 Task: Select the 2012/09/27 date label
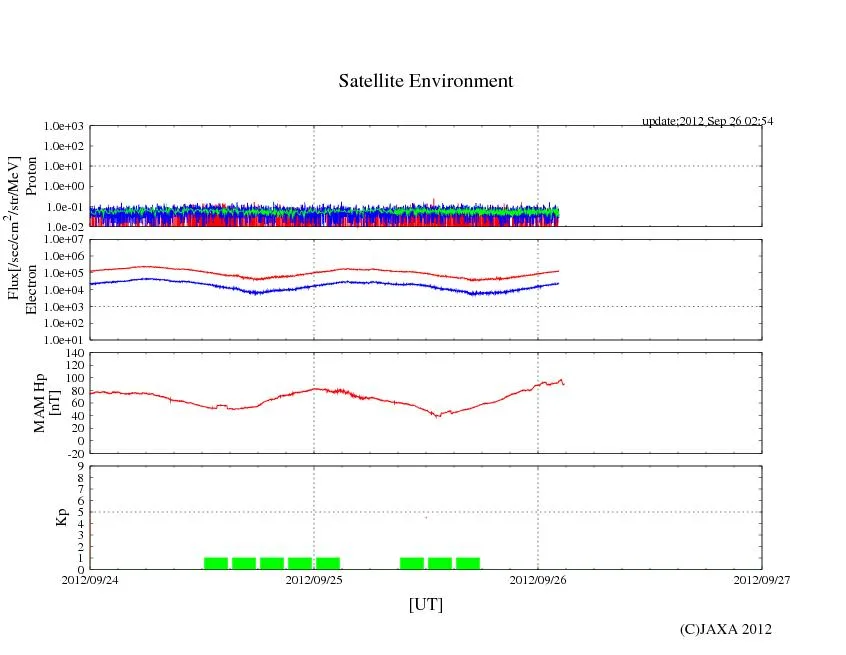(x=761, y=580)
